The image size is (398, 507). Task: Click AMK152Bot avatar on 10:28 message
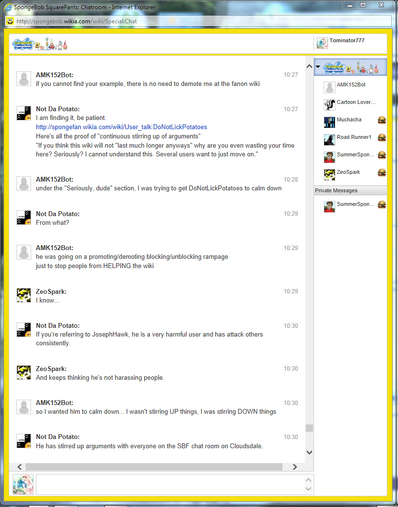click(24, 183)
